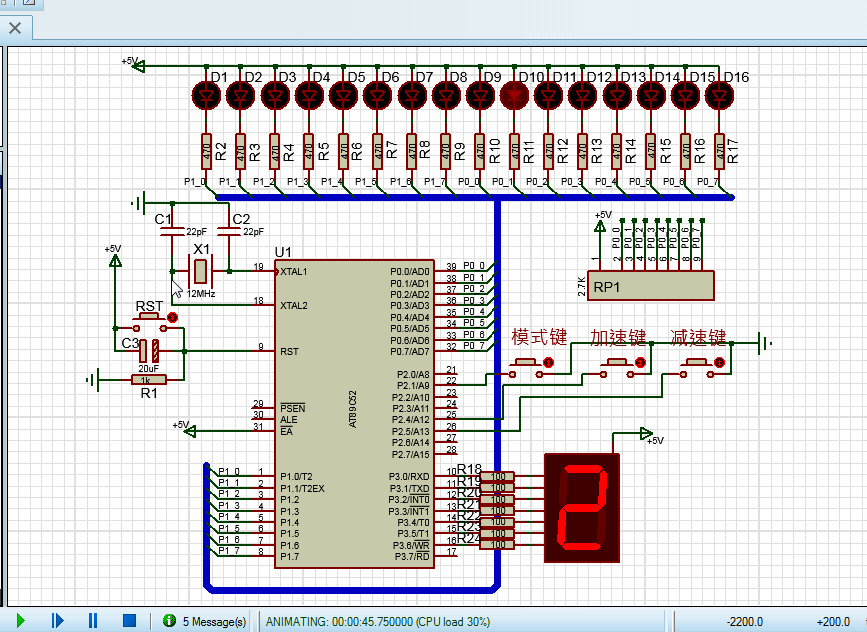This screenshot has width=867, height=632.
Task: Close the schematic tab with the X button
Action: pos(15,28)
